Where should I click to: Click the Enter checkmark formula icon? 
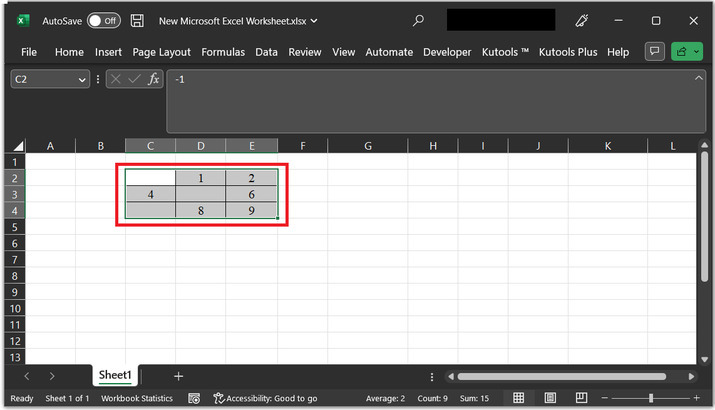(134, 79)
